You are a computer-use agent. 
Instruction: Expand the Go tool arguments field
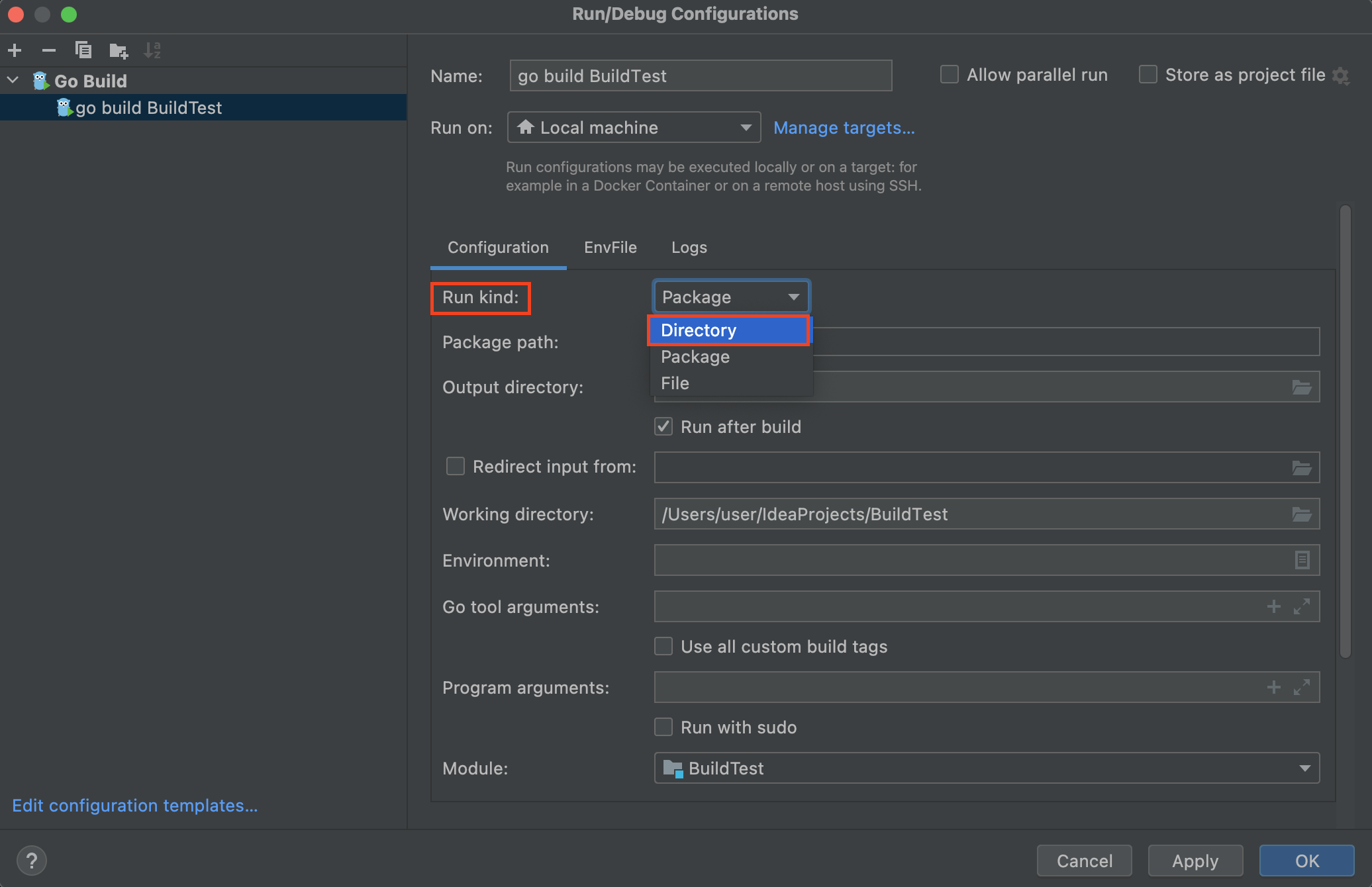(x=1301, y=607)
